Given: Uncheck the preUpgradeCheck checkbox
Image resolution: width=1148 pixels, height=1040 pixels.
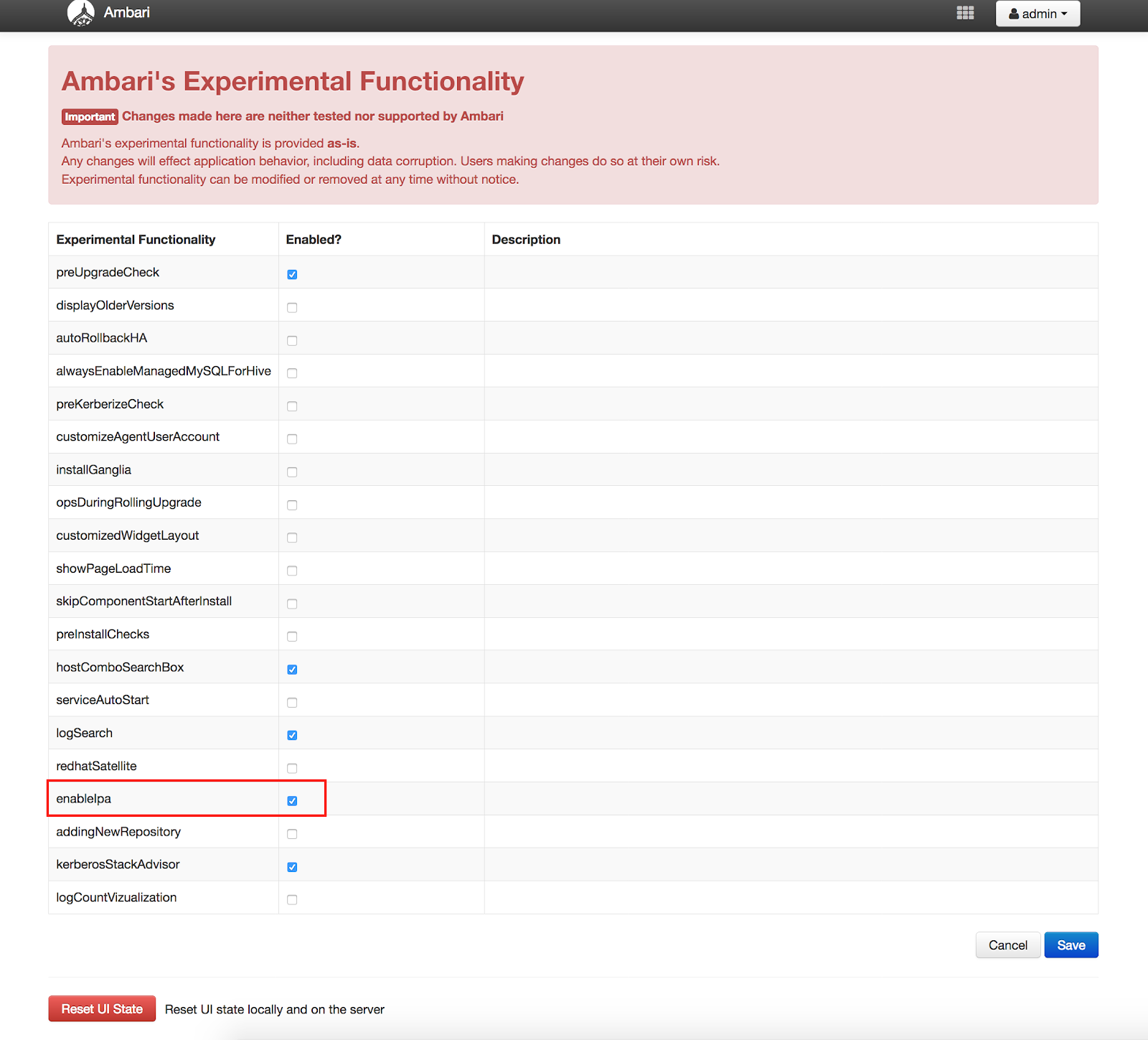Looking at the screenshot, I should click(x=292, y=274).
